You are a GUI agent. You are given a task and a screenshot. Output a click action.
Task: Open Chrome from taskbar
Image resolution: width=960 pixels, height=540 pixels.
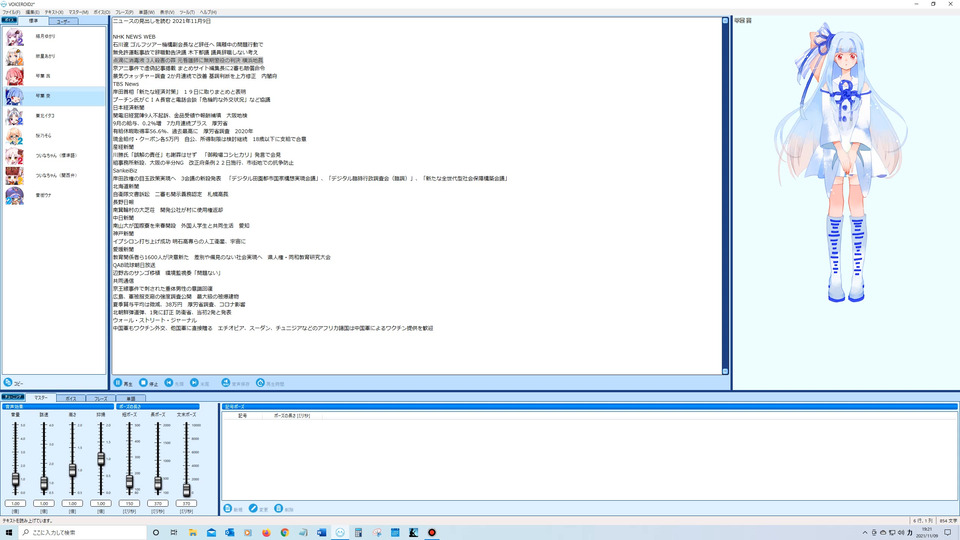click(285, 533)
